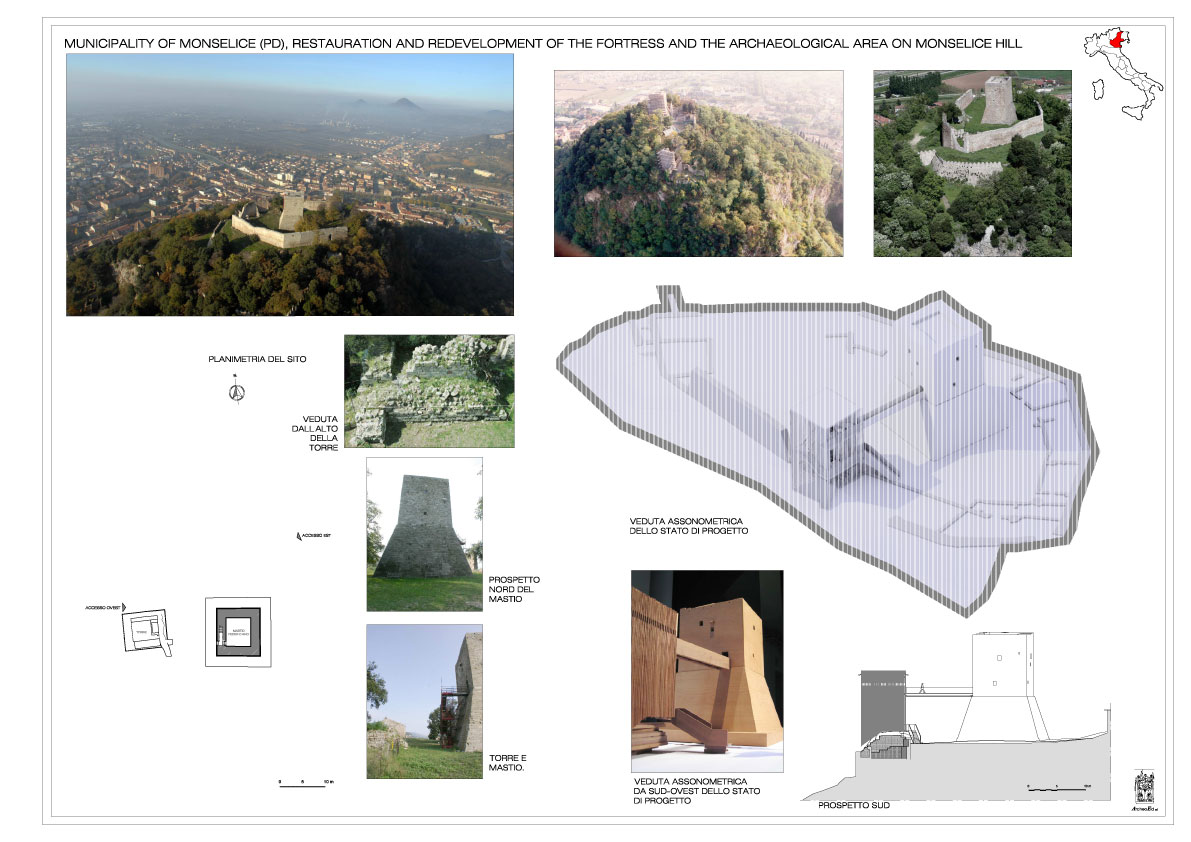Click the VEDUTA ASSONOMETRICA DELLO STATO DI PROGETTO caption

(689, 526)
